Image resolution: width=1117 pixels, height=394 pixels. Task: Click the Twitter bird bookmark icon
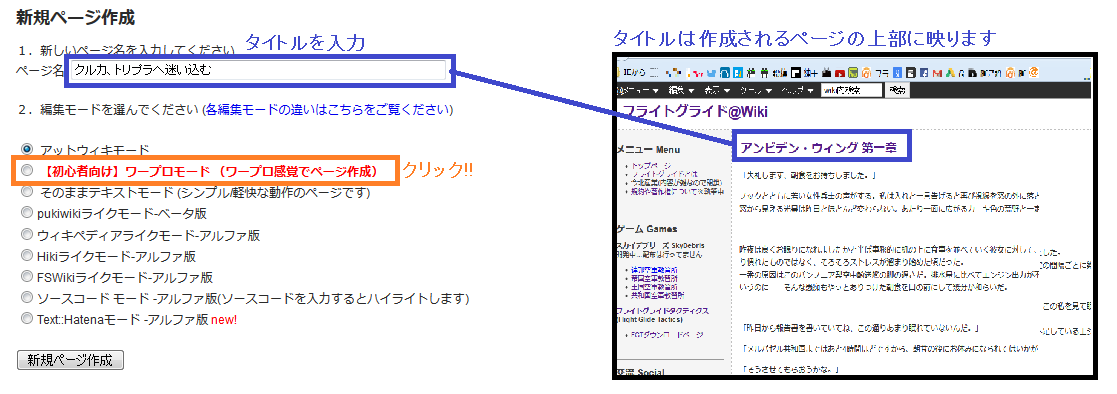pyautogui.click(x=712, y=72)
